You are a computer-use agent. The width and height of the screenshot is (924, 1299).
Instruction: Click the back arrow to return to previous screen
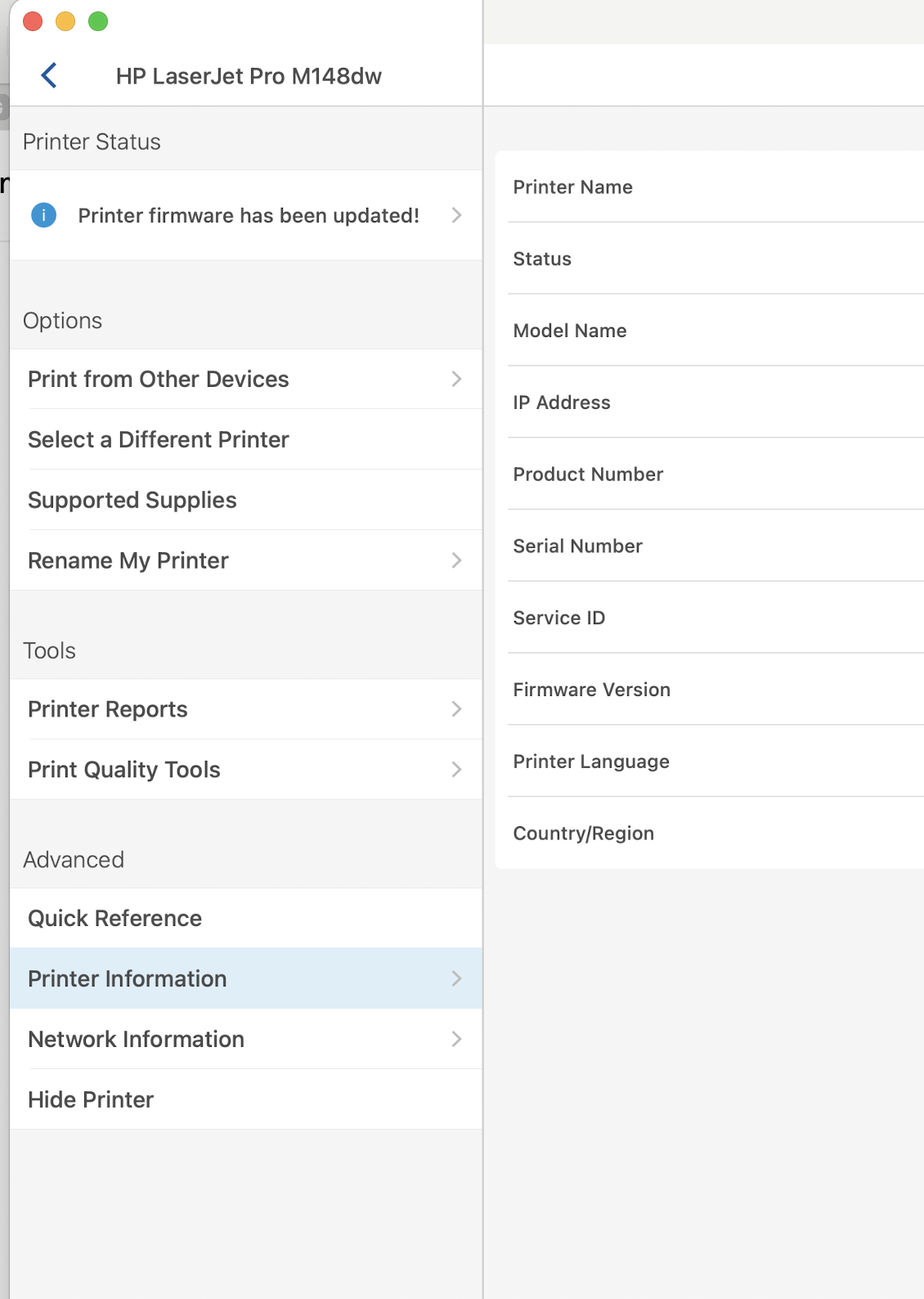(x=48, y=74)
